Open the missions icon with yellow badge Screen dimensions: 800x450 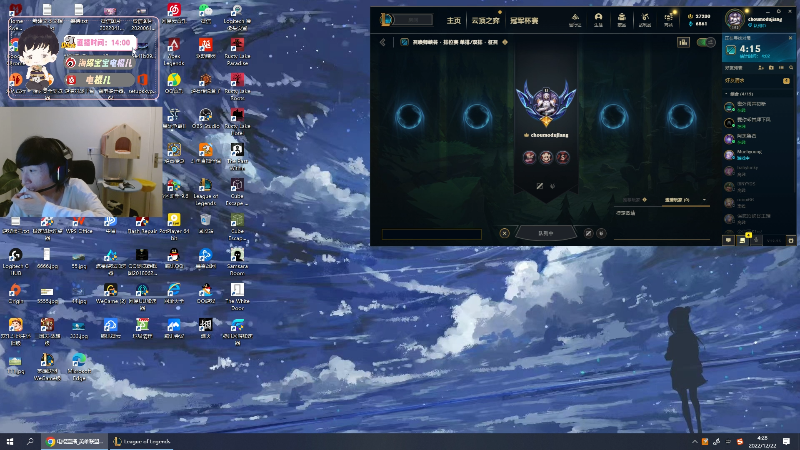point(743,239)
